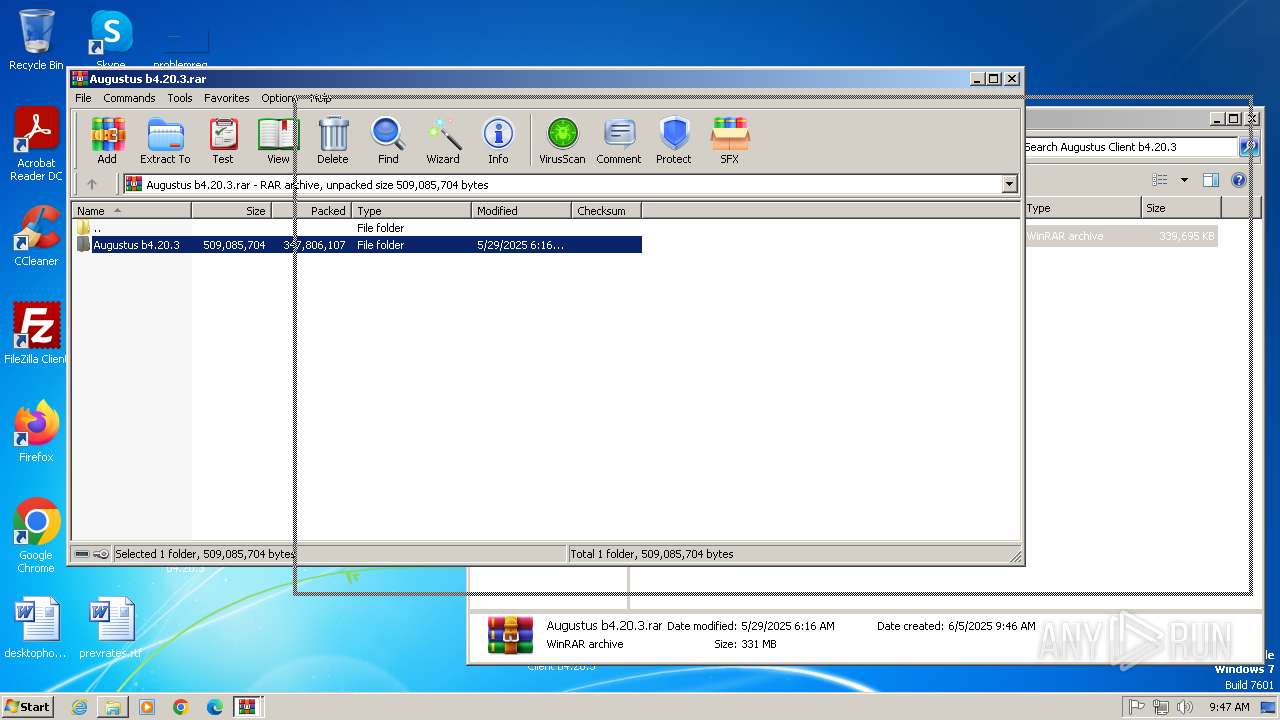This screenshot has width=1280, height=720.
Task: Open Recycle Bin desktop icon
Action: click(36, 40)
